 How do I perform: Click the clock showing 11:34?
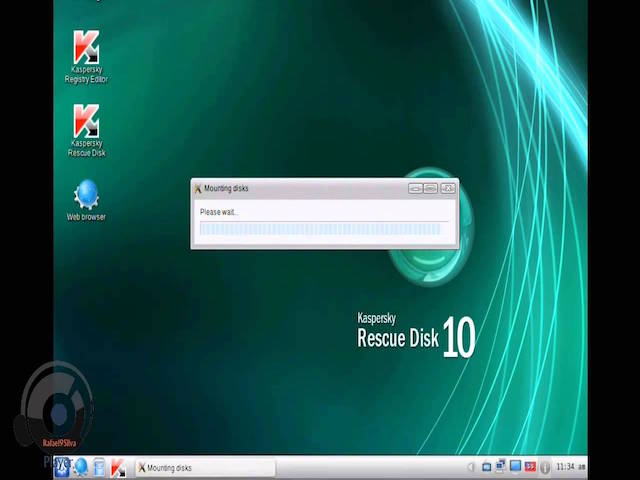coord(570,467)
